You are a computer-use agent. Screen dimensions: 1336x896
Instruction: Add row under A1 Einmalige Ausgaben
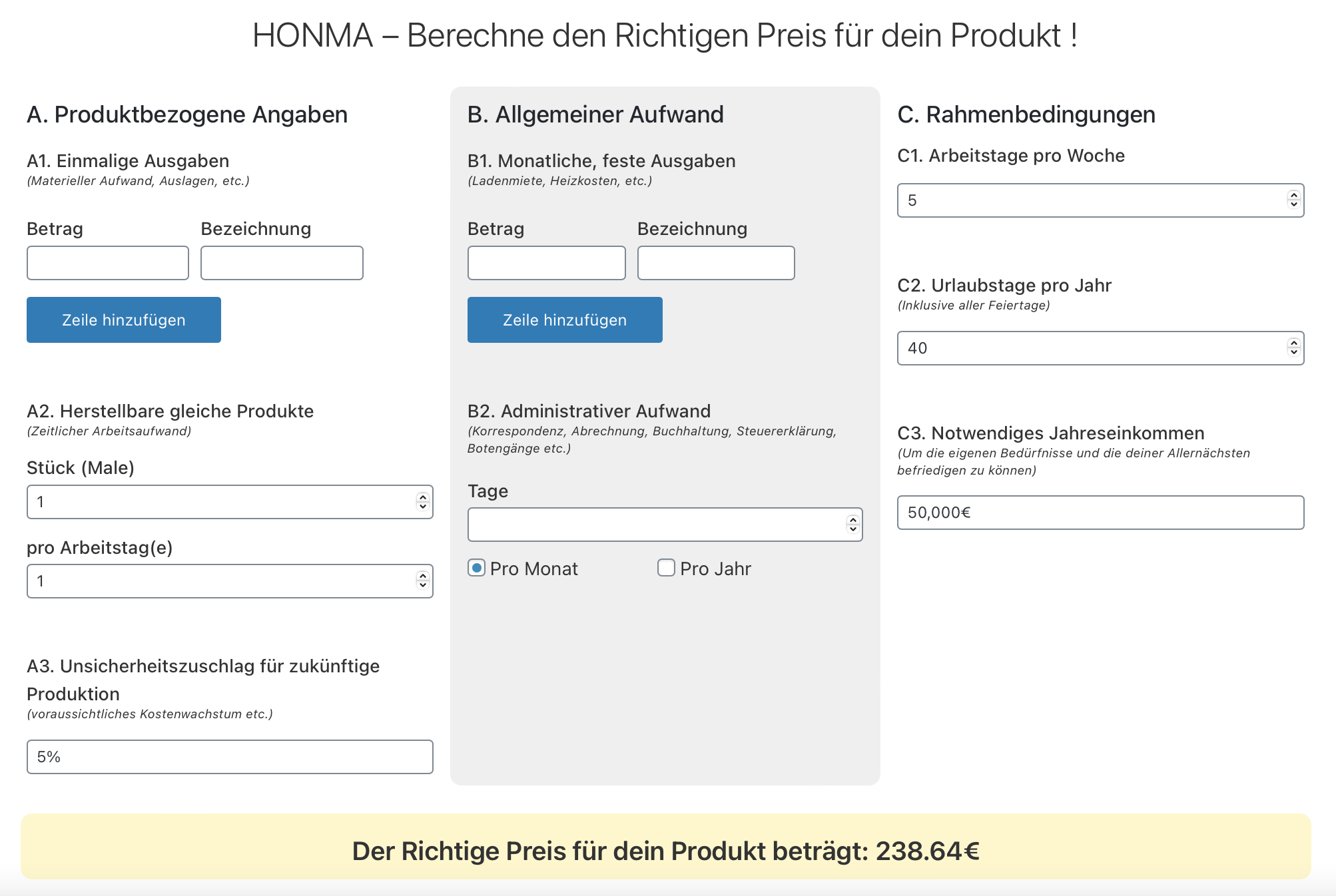point(124,320)
